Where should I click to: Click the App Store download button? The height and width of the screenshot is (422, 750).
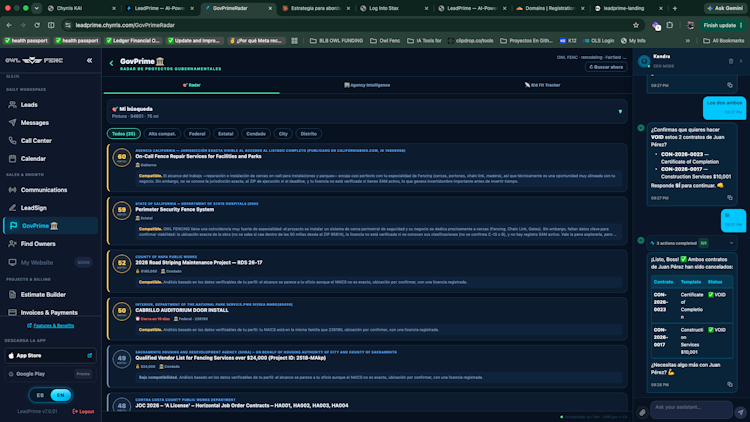click(x=50, y=355)
